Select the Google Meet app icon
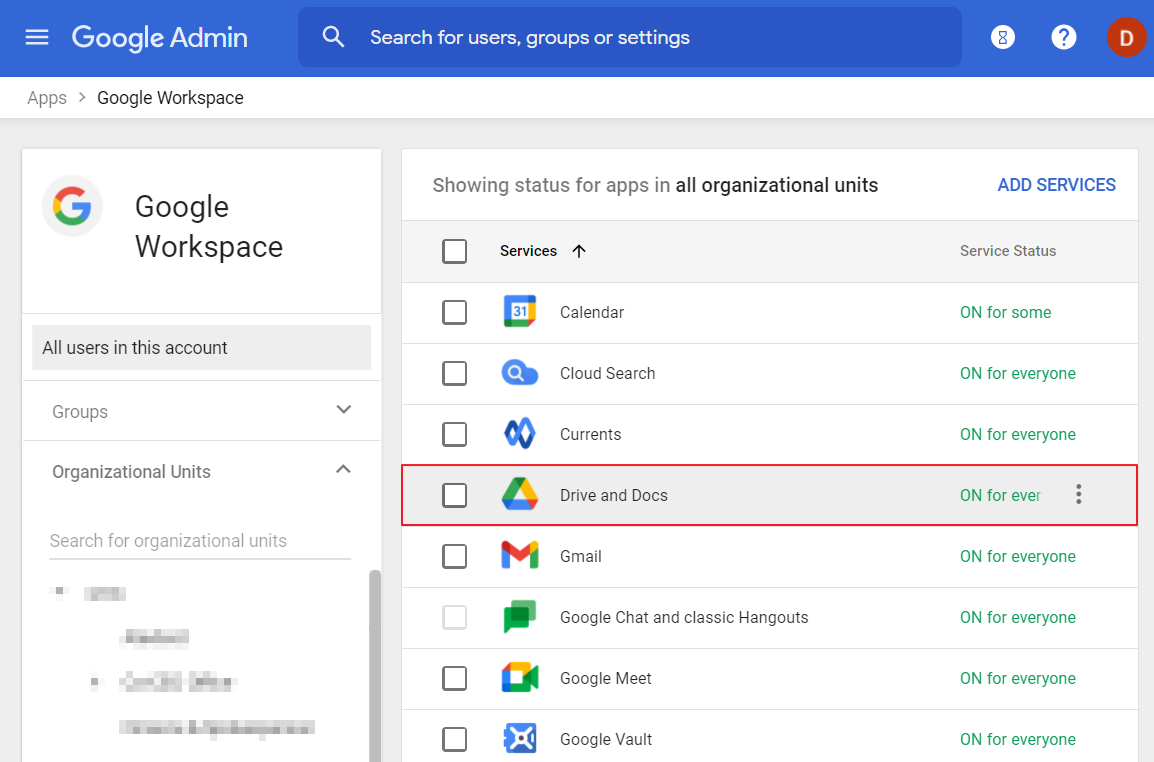 pyautogui.click(x=519, y=678)
